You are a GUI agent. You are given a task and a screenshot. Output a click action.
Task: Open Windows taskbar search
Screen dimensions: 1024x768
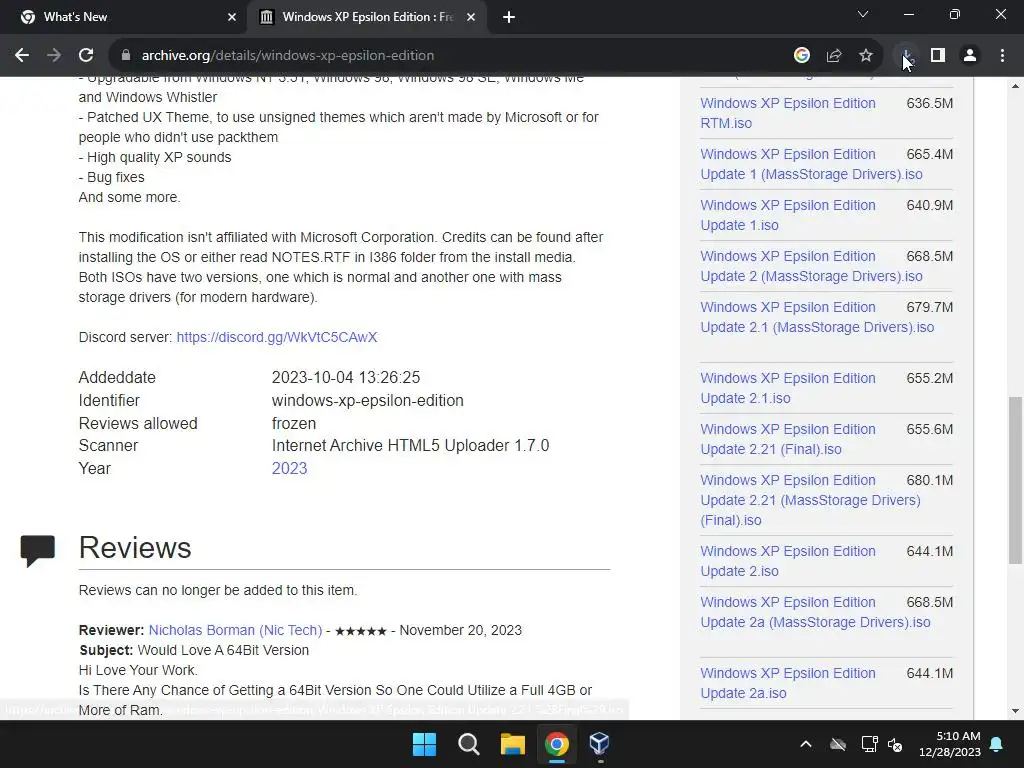(x=468, y=744)
